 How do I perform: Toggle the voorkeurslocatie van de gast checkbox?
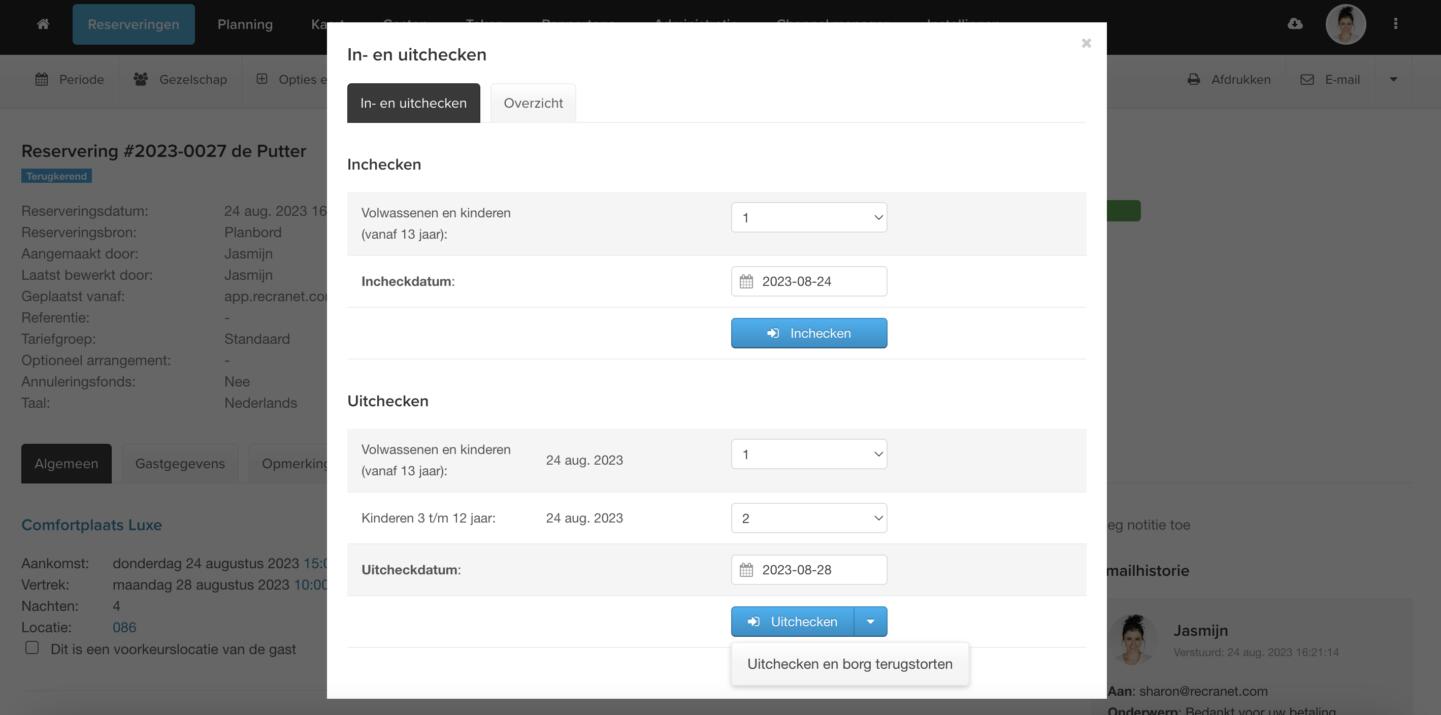pos(32,648)
